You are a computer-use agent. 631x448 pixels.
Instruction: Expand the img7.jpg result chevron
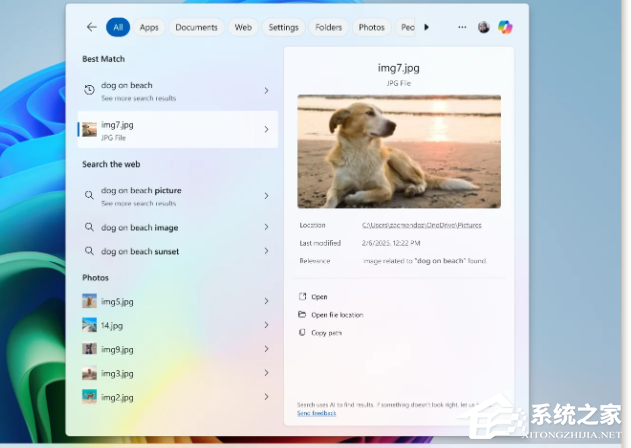pyautogui.click(x=266, y=129)
